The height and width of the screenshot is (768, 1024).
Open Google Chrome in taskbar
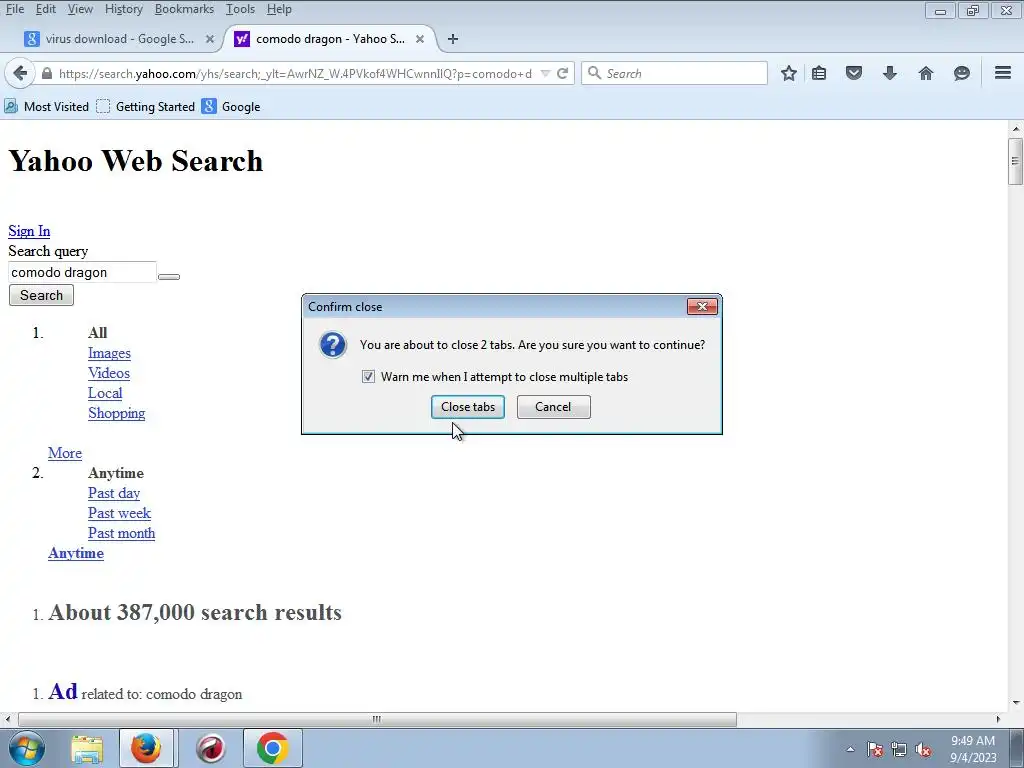click(272, 748)
